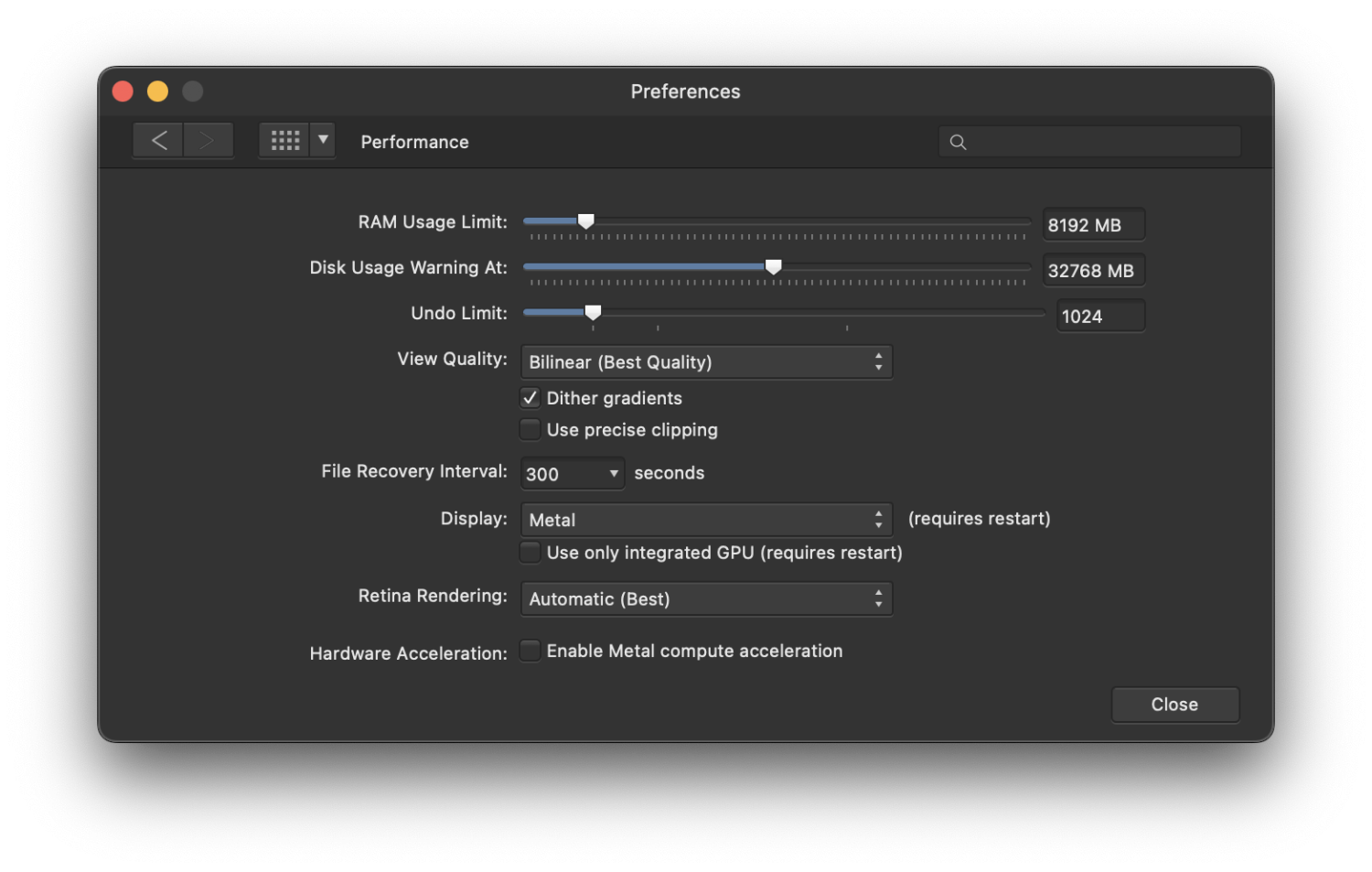Click the Undo Limit 1024 value field
This screenshot has height=872, width=1372.
[x=1100, y=317]
